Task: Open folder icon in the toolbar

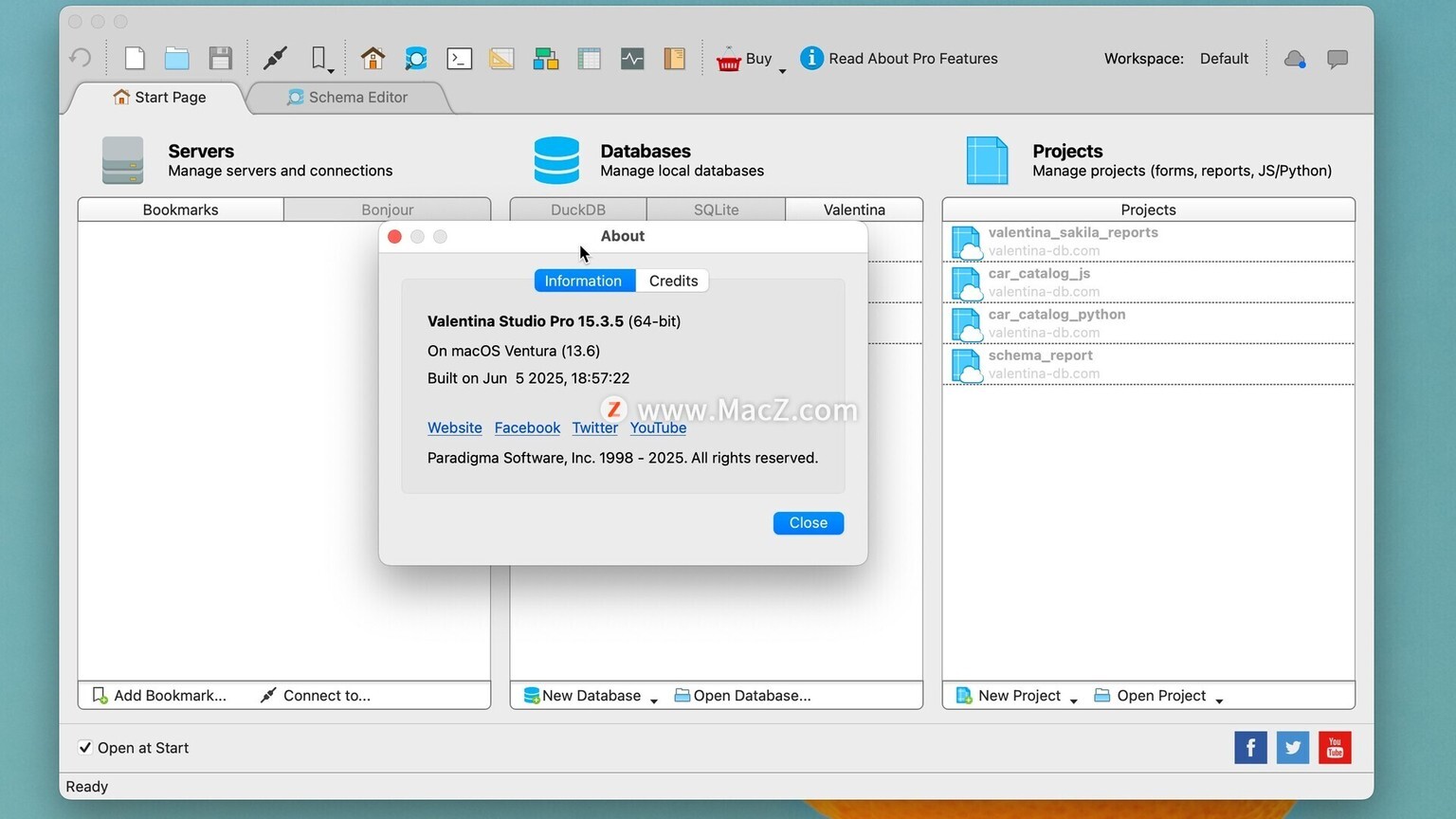Action: 177,58
